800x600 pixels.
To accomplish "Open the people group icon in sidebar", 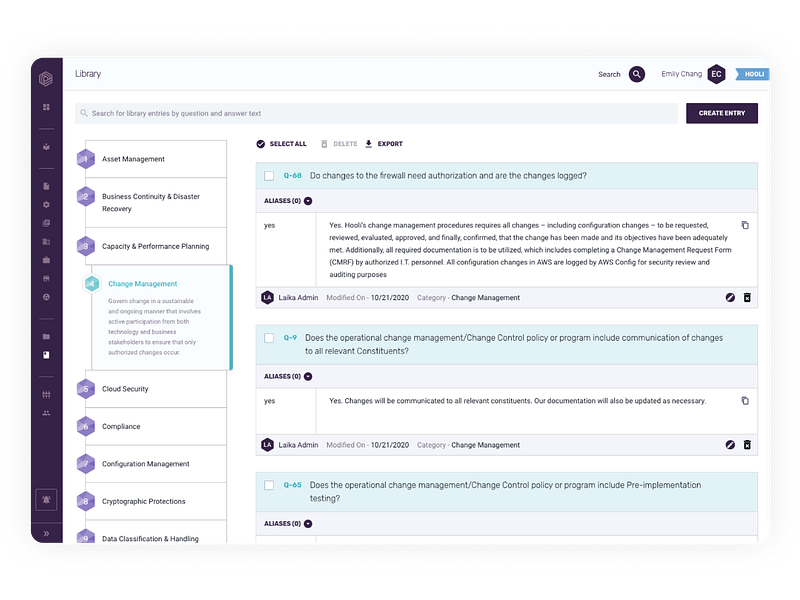I will coord(46,413).
